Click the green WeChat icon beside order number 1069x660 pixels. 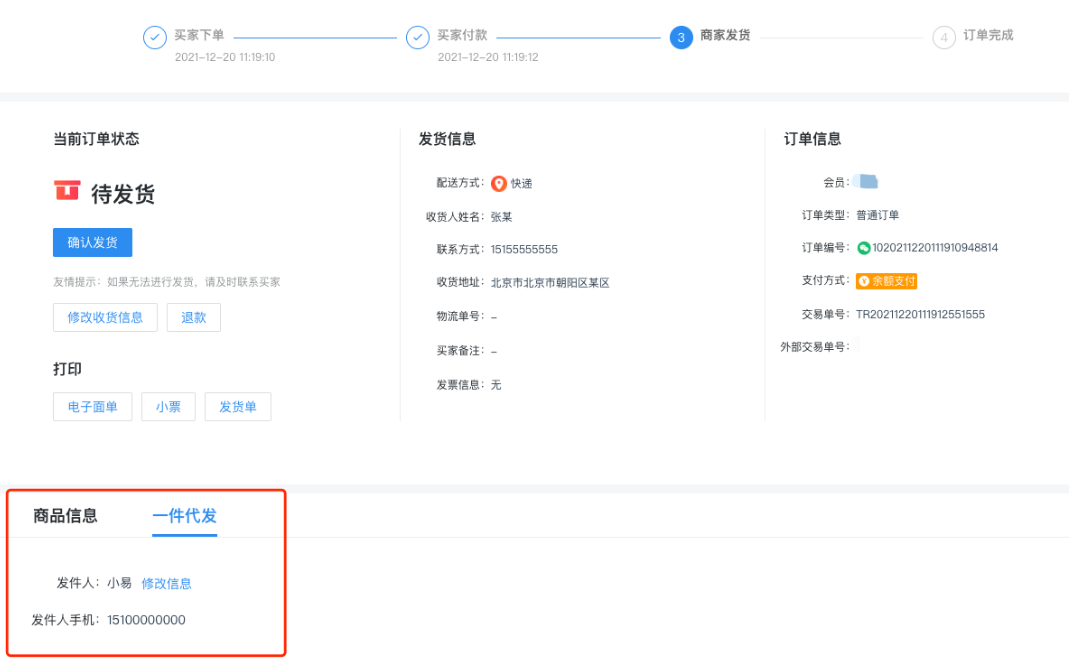point(864,247)
